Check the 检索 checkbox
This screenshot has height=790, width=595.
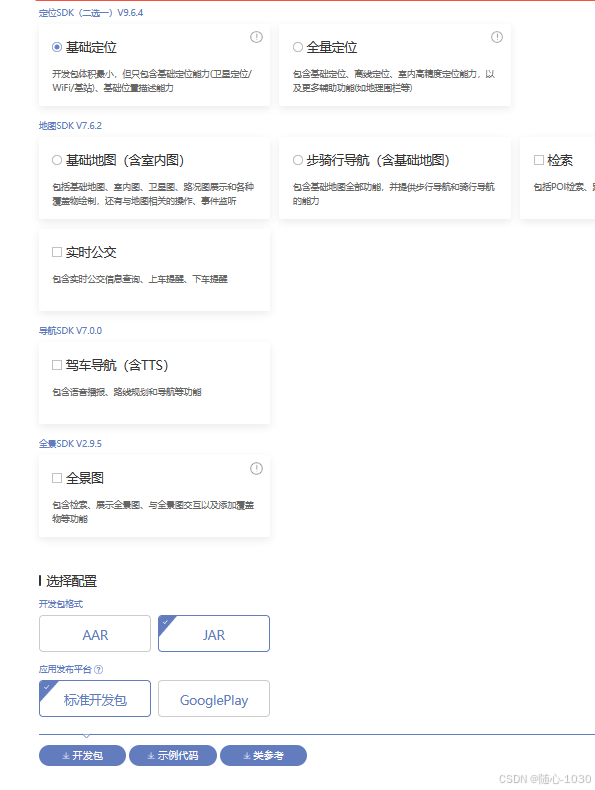tap(539, 160)
